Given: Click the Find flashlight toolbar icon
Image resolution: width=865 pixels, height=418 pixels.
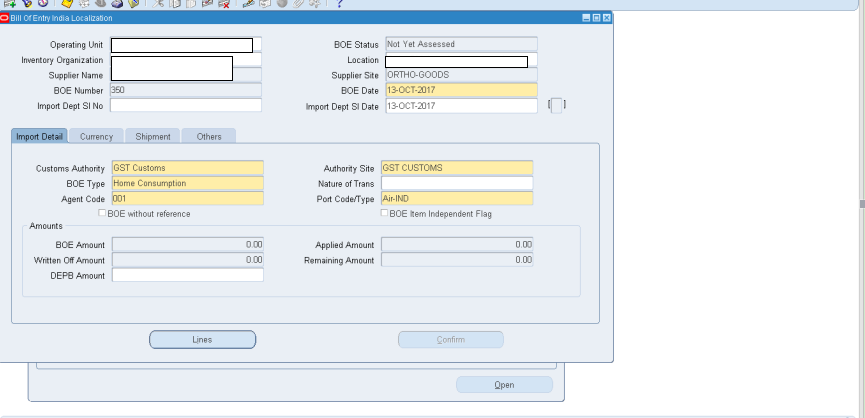Looking at the screenshot, I should [x=26, y=3].
